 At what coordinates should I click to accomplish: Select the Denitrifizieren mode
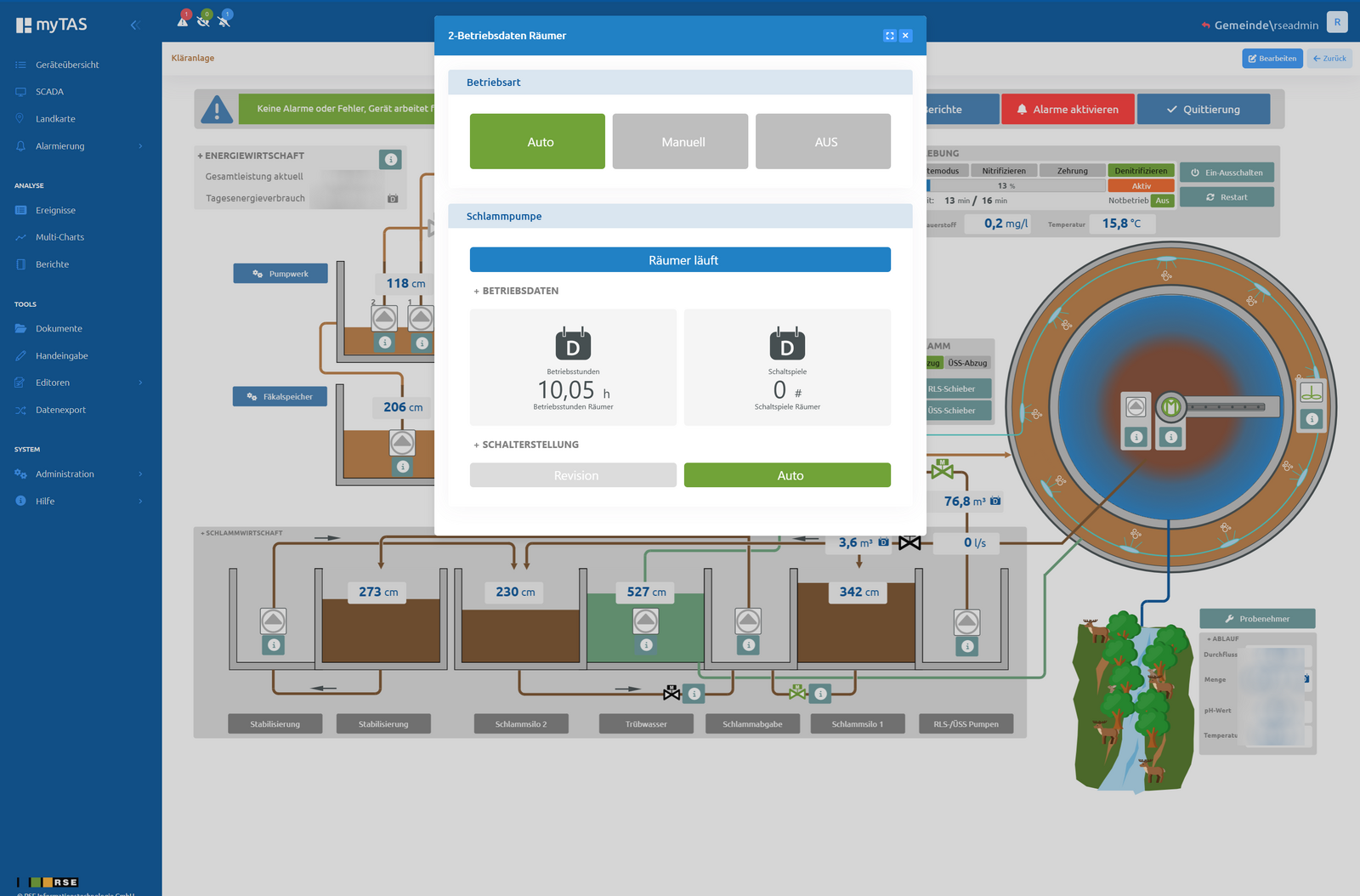pos(1141,171)
